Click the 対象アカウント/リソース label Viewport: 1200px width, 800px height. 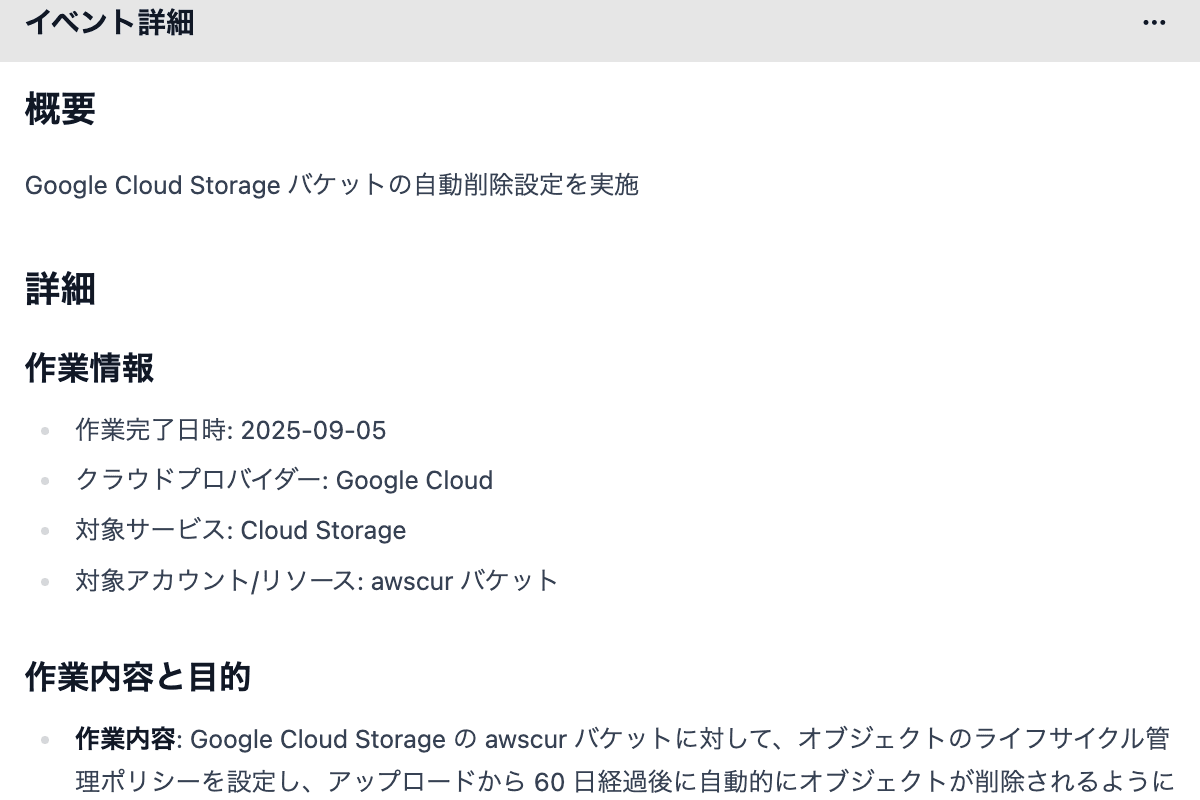click(x=218, y=581)
